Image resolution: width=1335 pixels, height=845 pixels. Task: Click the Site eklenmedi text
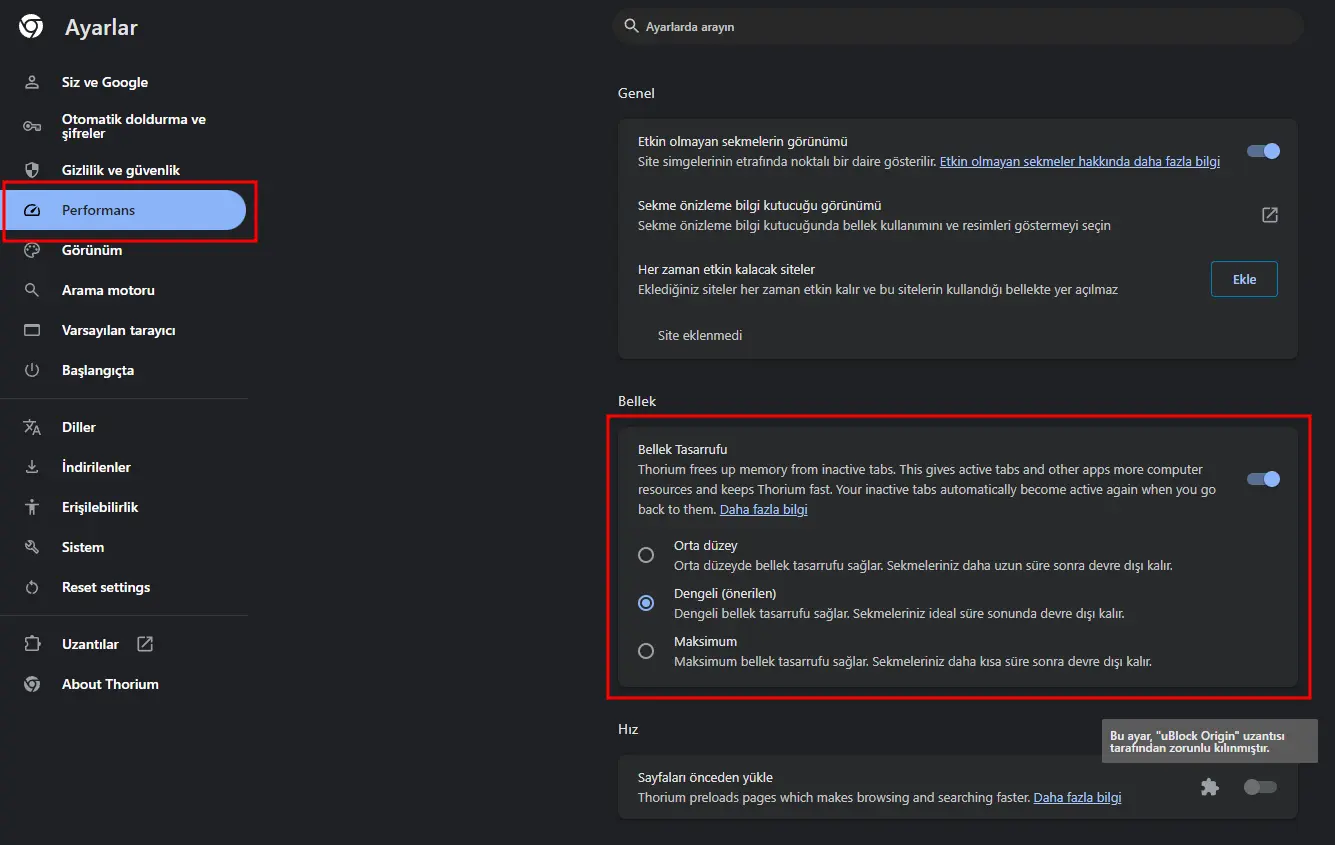point(700,335)
